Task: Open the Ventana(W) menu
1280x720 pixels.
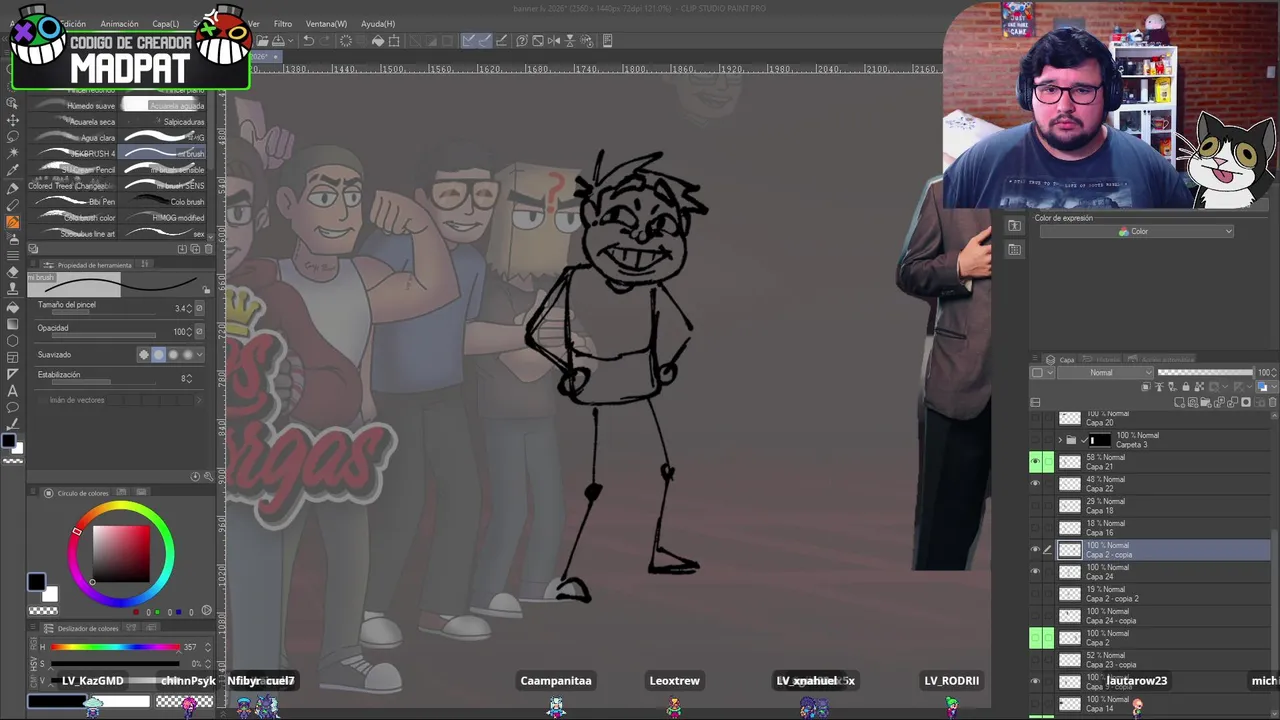Action: coord(326,24)
